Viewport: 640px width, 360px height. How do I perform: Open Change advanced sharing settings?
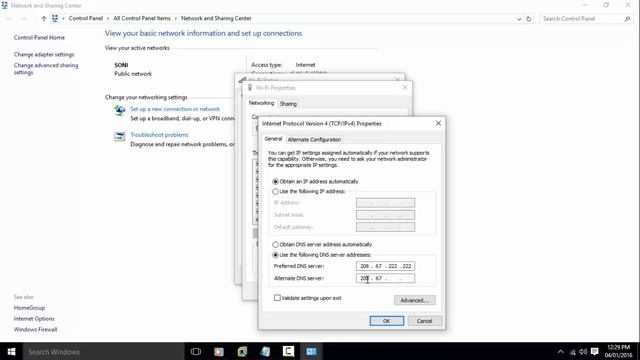click(x=46, y=69)
